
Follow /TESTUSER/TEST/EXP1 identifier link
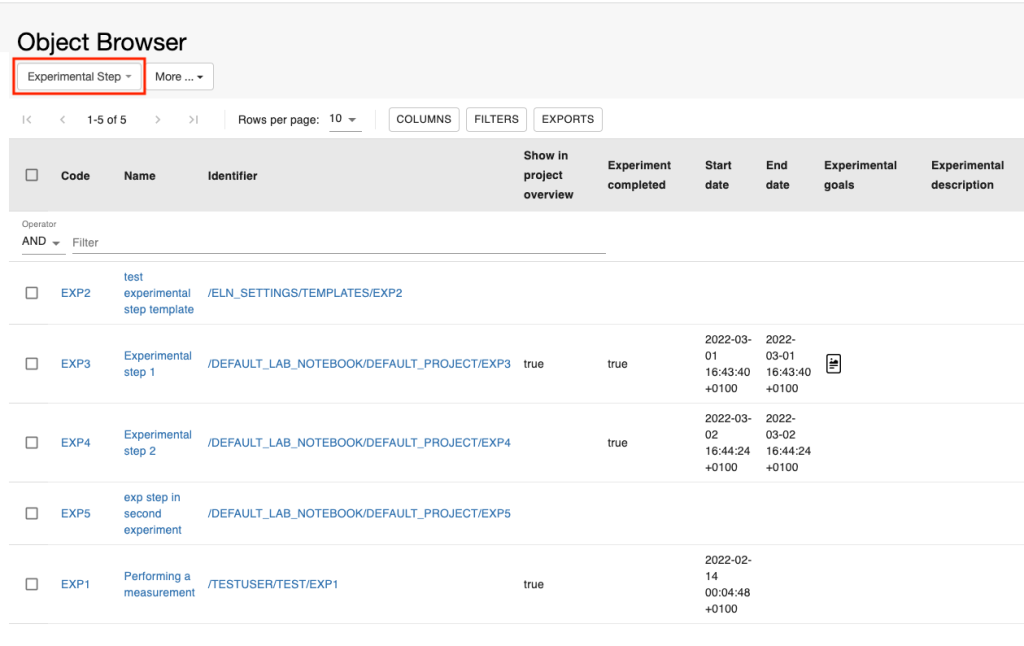(273, 584)
